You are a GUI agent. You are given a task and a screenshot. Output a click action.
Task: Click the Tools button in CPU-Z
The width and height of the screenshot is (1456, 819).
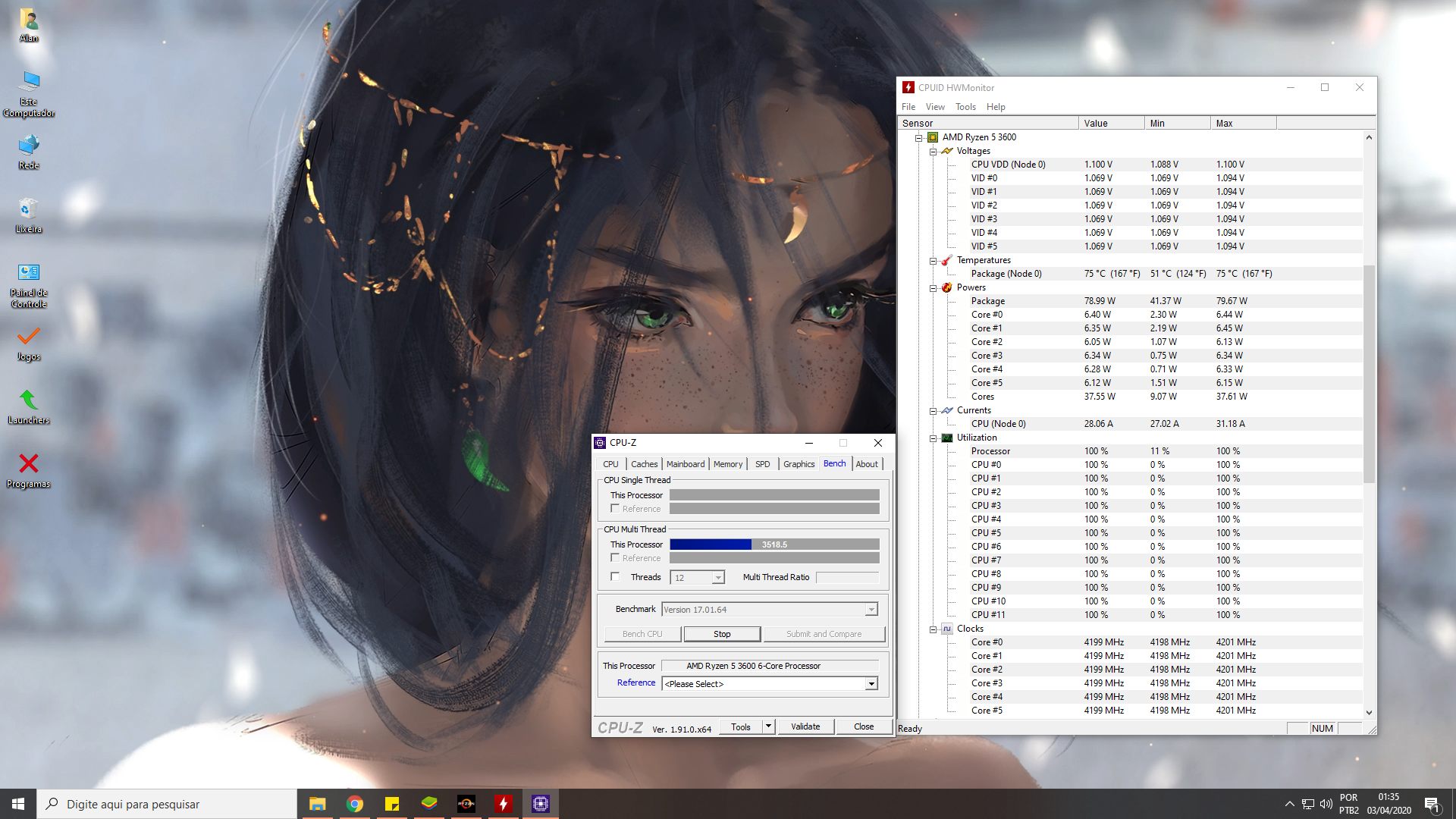pyautogui.click(x=741, y=726)
